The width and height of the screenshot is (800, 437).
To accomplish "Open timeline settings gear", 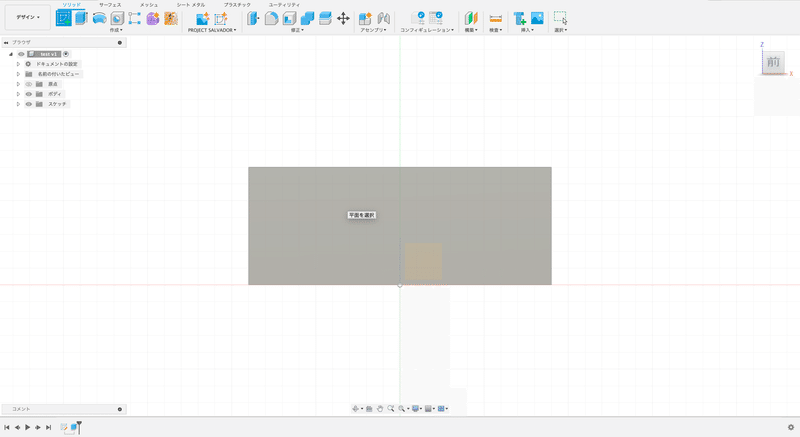I will (791, 427).
